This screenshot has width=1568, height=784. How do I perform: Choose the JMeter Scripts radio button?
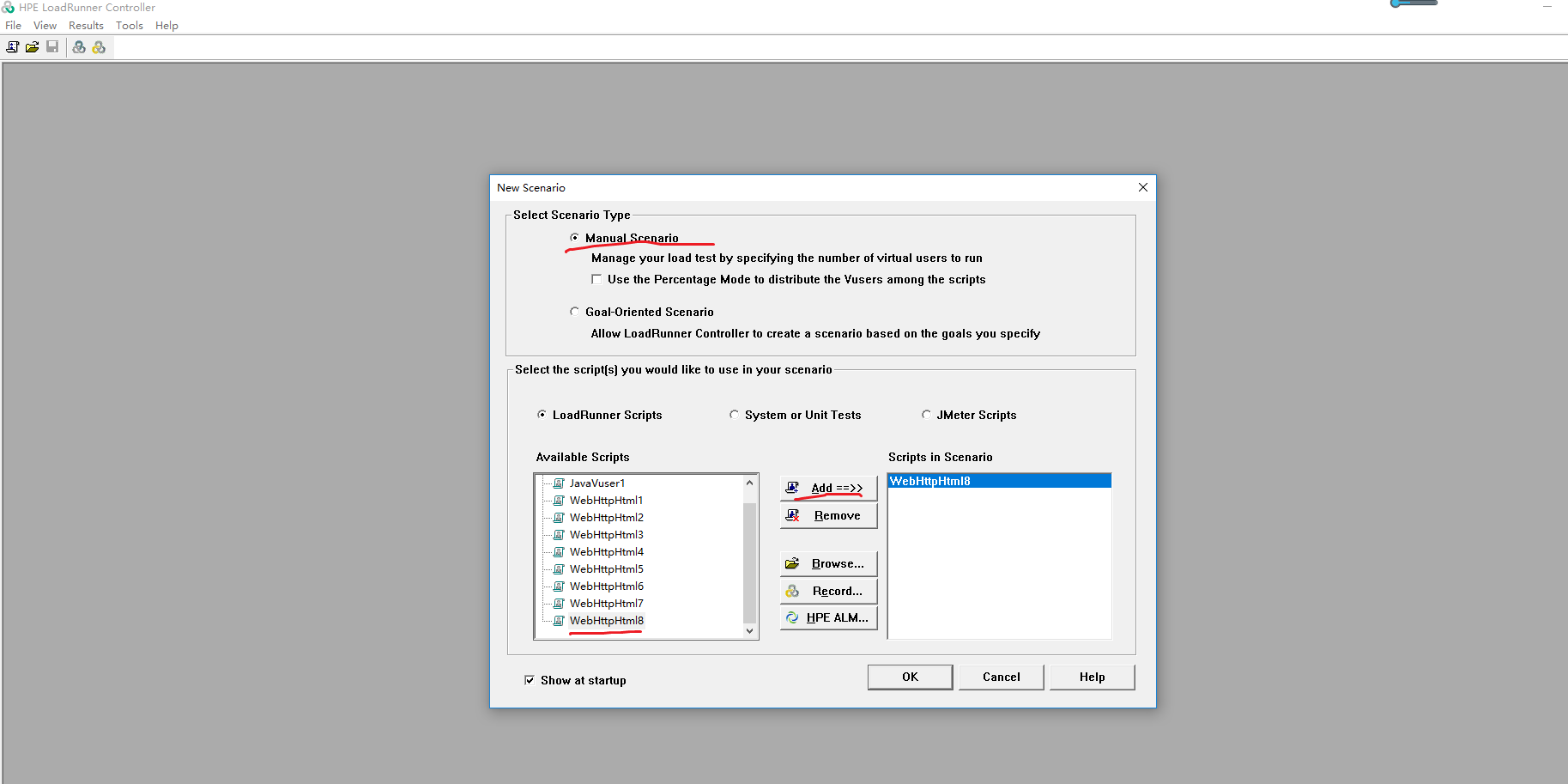926,415
